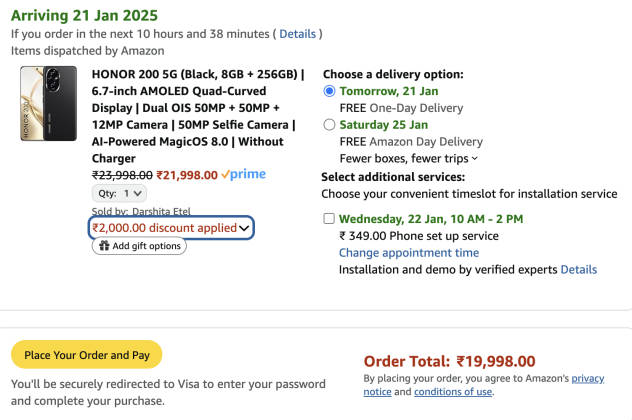Image resolution: width=632 pixels, height=420 pixels.
Task: Select Saturday 25 Jan delivery option
Action: pyautogui.click(x=330, y=125)
